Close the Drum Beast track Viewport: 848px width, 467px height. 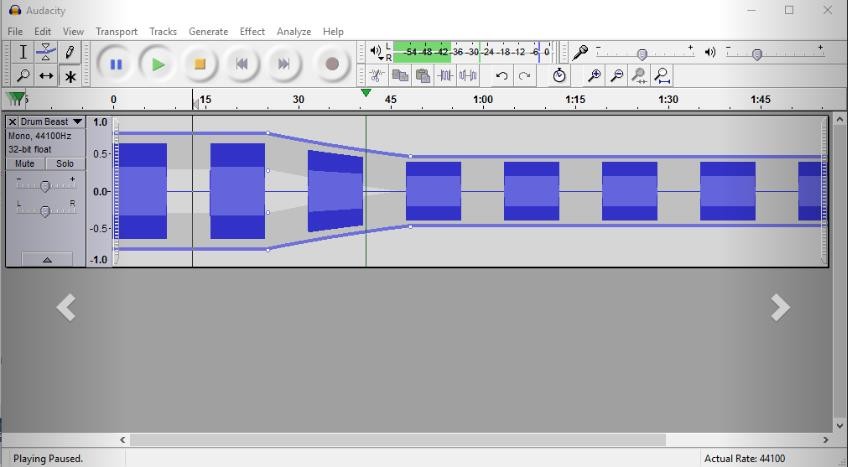pos(12,122)
